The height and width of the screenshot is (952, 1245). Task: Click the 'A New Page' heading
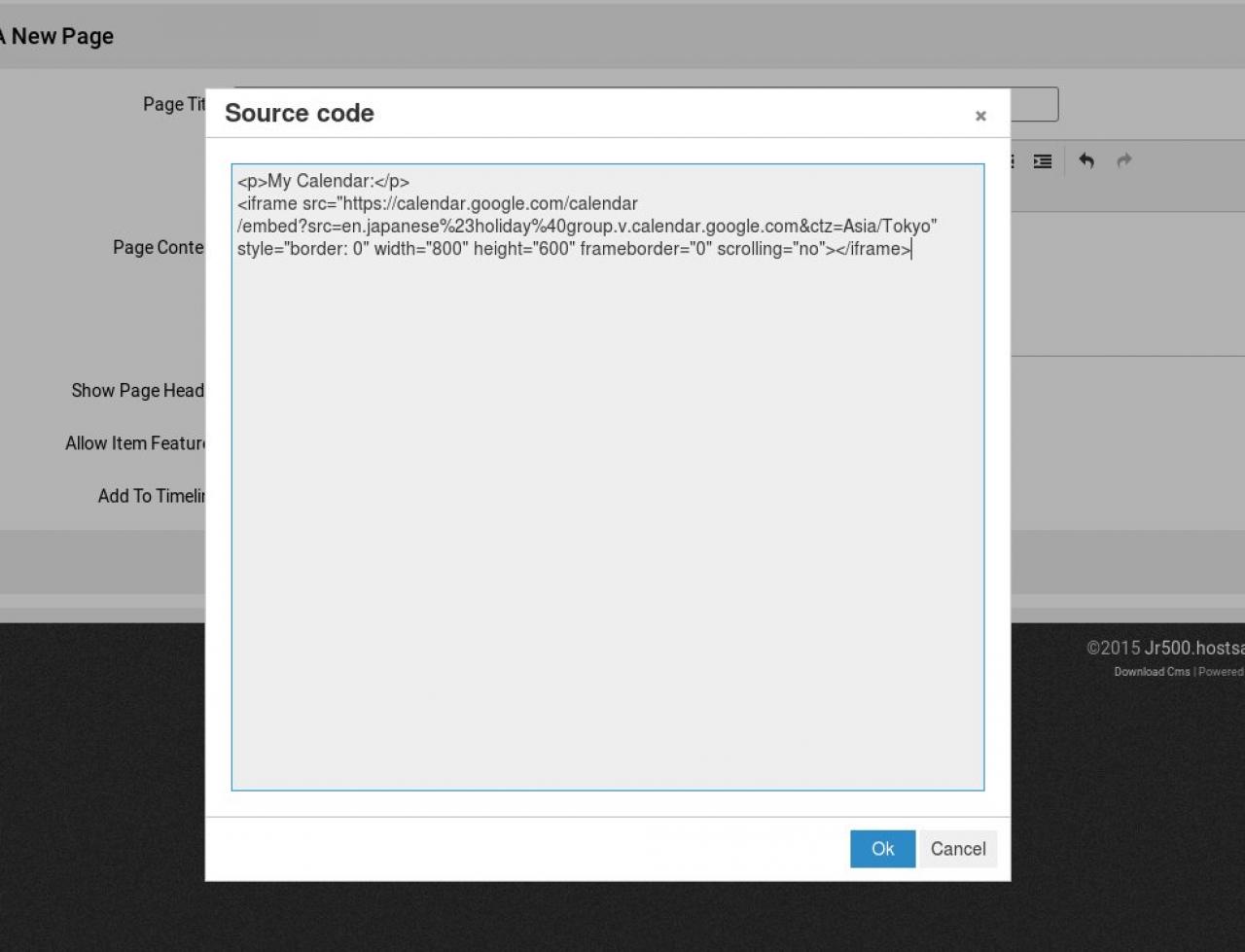point(58,37)
